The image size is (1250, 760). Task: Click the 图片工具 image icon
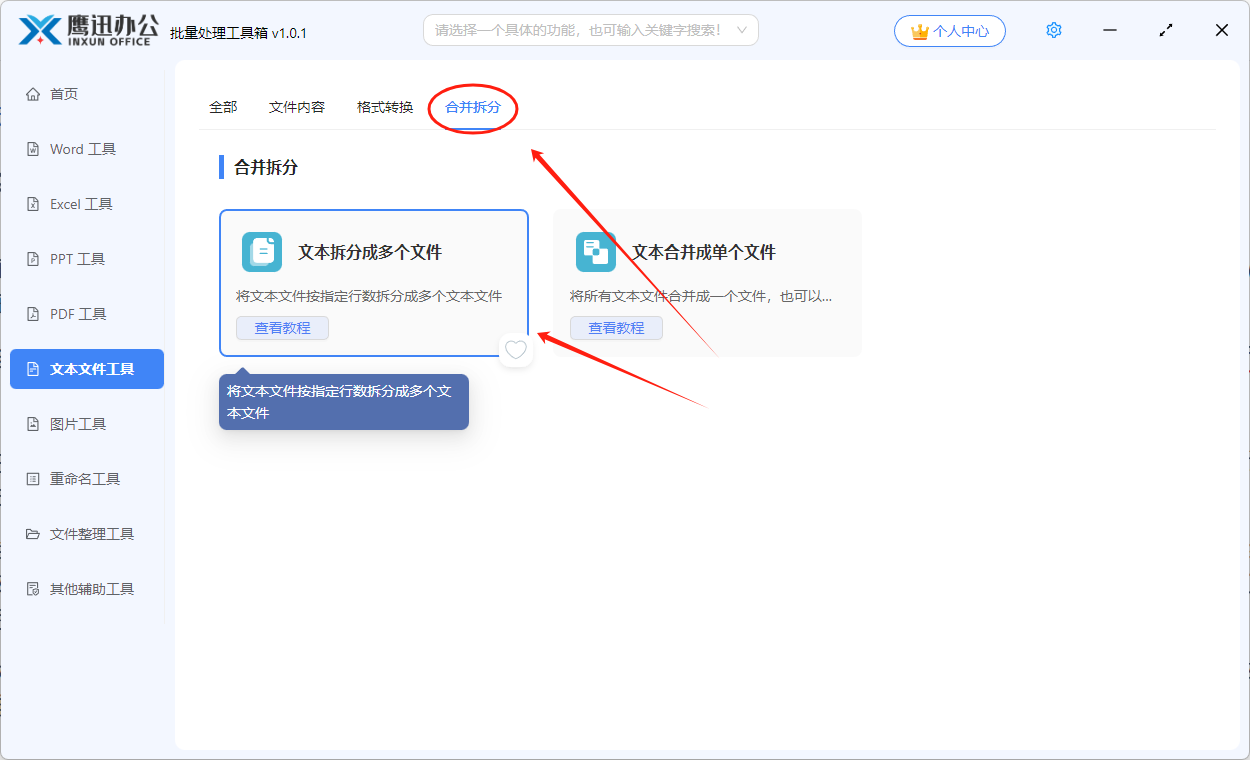coord(33,424)
